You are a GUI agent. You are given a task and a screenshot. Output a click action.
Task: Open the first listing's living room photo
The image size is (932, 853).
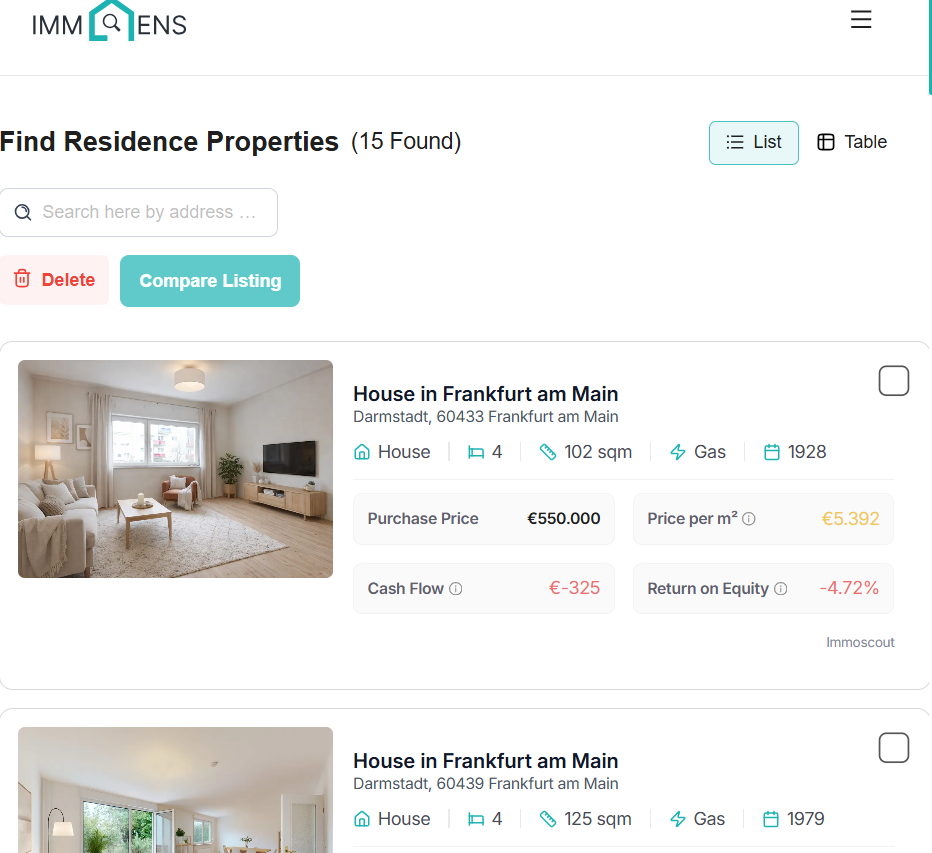[x=175, y=469]
